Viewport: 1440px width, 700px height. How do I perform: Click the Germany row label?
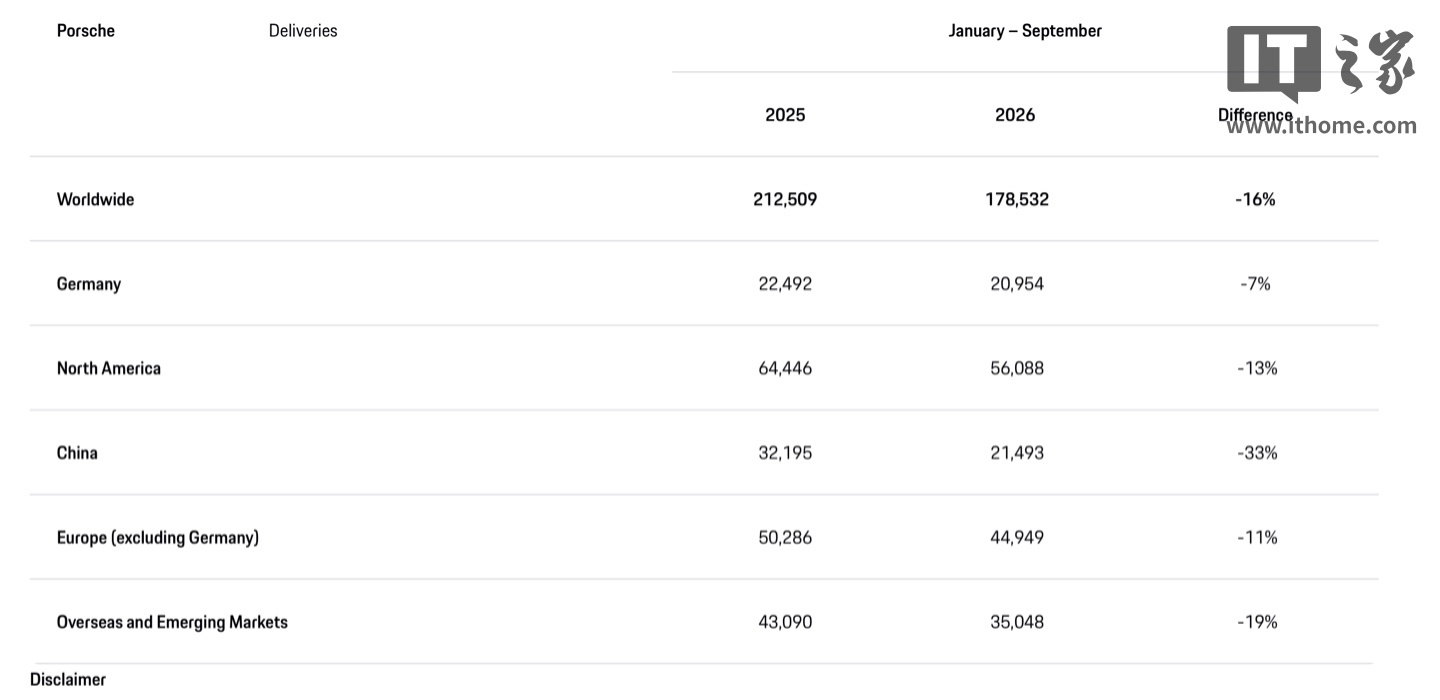click(x=89, y=284)
